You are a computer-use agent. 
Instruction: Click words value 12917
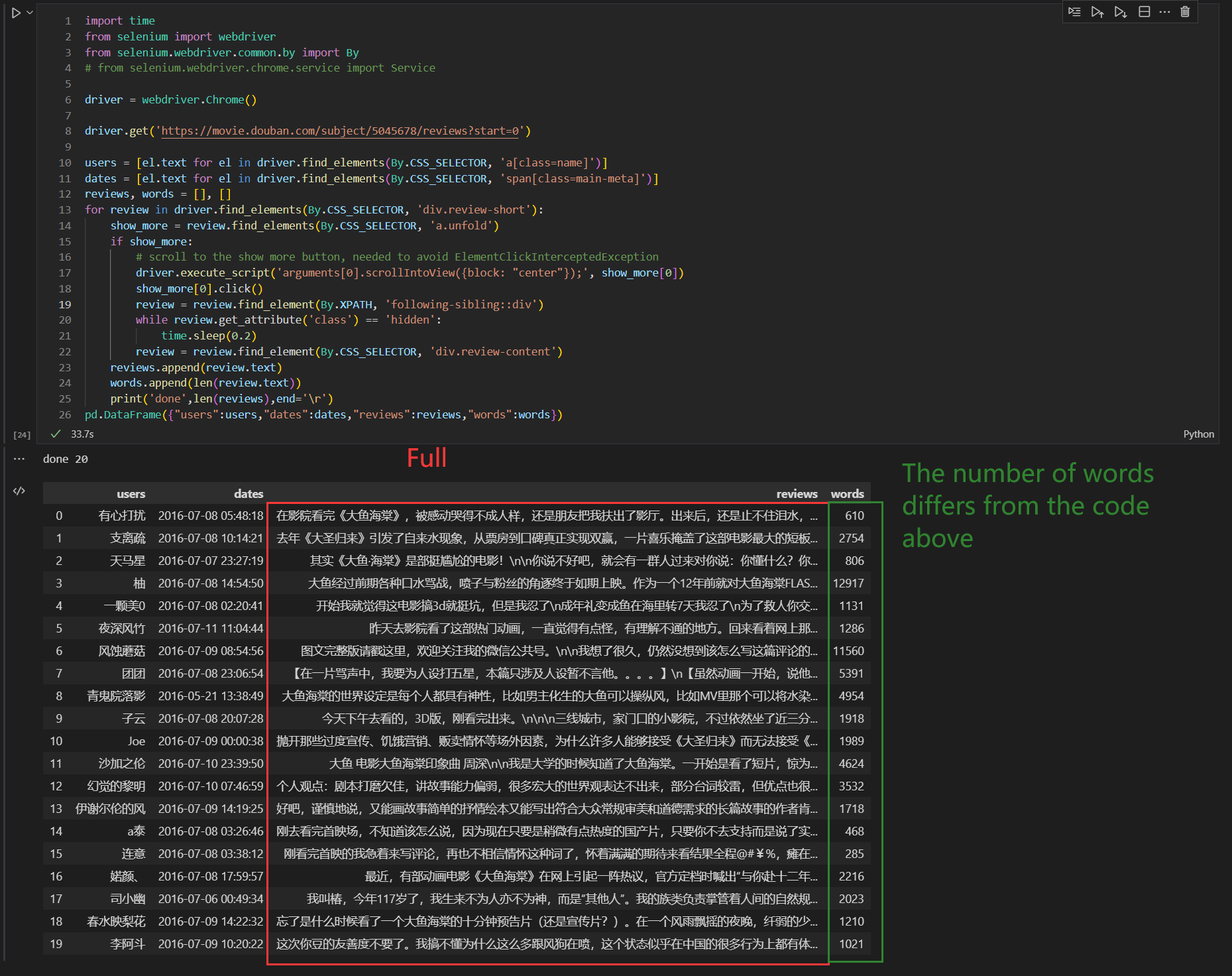[x=848, y=583]
